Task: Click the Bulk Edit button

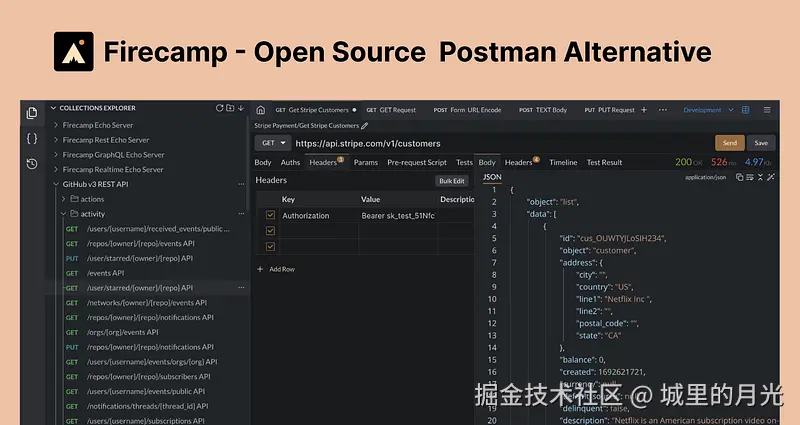Action: 452,181
